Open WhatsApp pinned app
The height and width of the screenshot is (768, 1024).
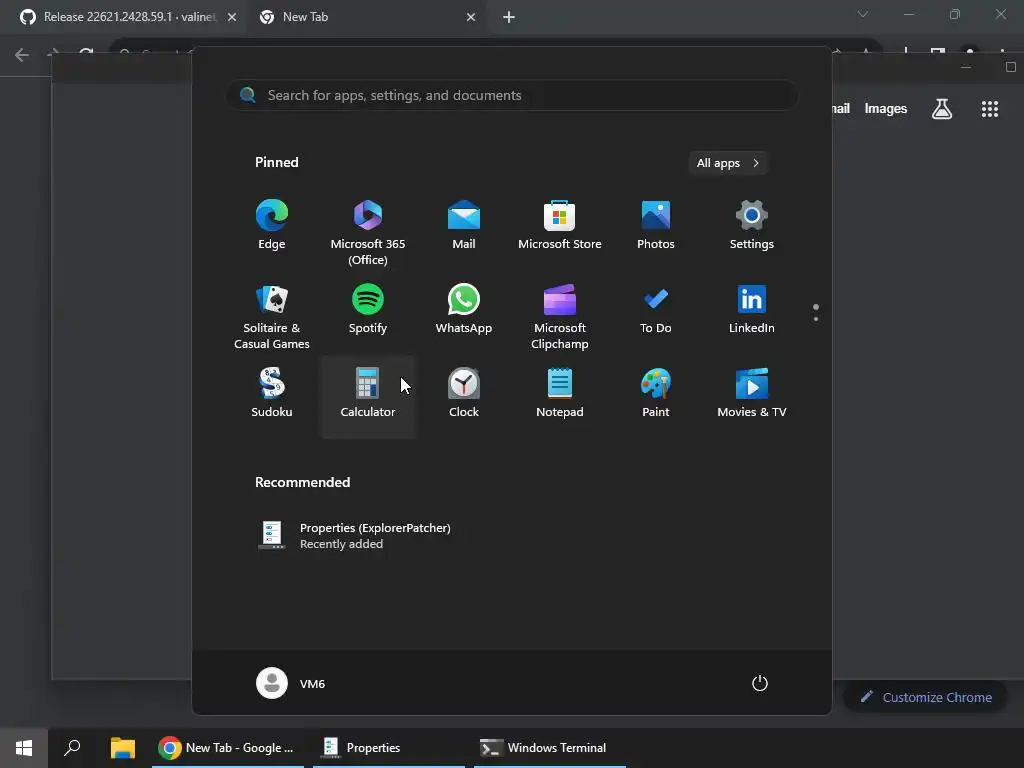[464, 310]
